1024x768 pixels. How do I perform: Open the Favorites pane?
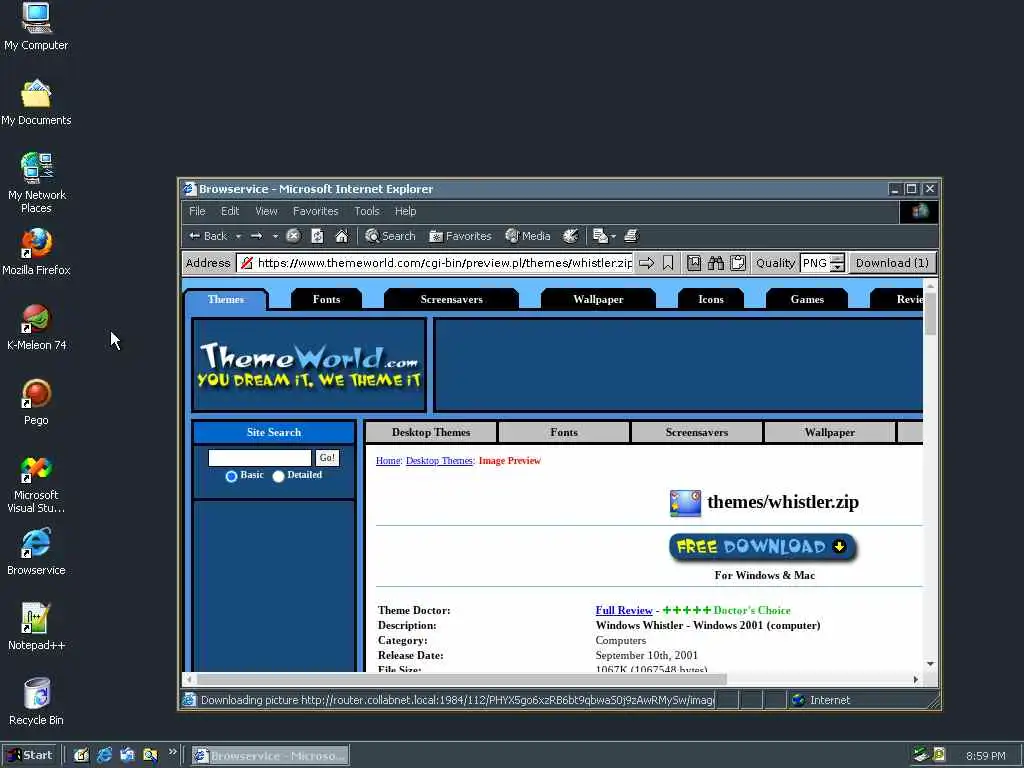coord(460,236)
